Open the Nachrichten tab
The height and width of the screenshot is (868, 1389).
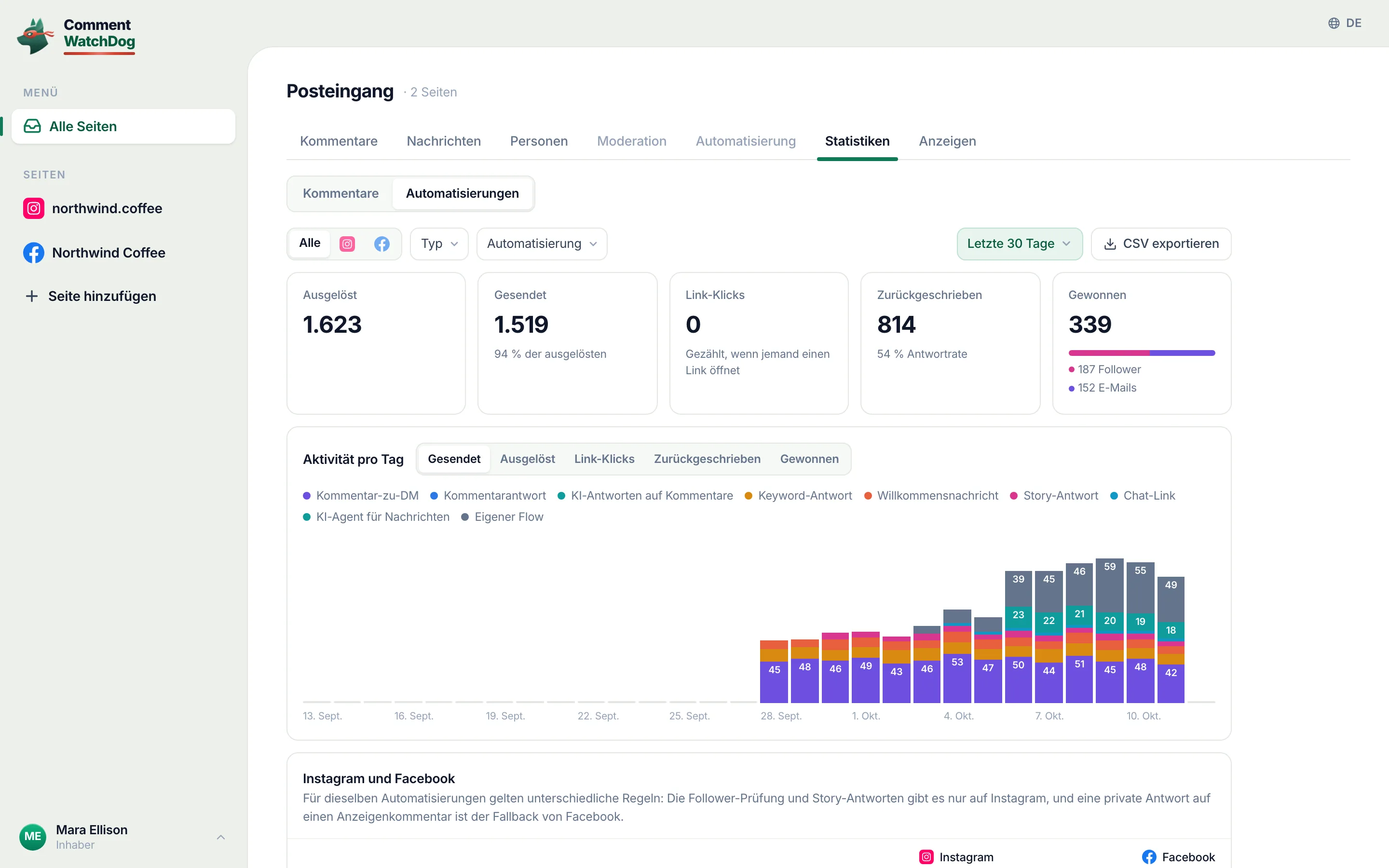pyautogui.click(x=444, y=141)
